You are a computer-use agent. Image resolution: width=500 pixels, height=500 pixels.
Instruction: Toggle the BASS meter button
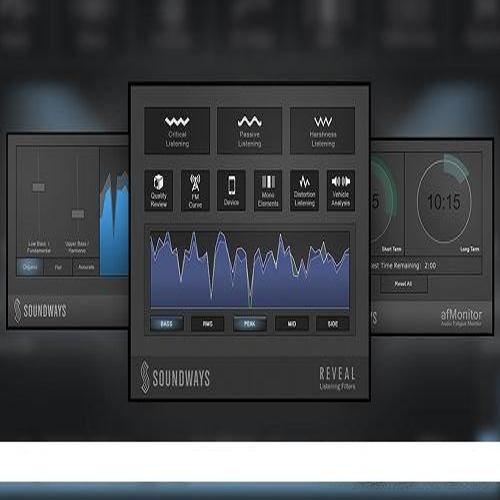167,324
